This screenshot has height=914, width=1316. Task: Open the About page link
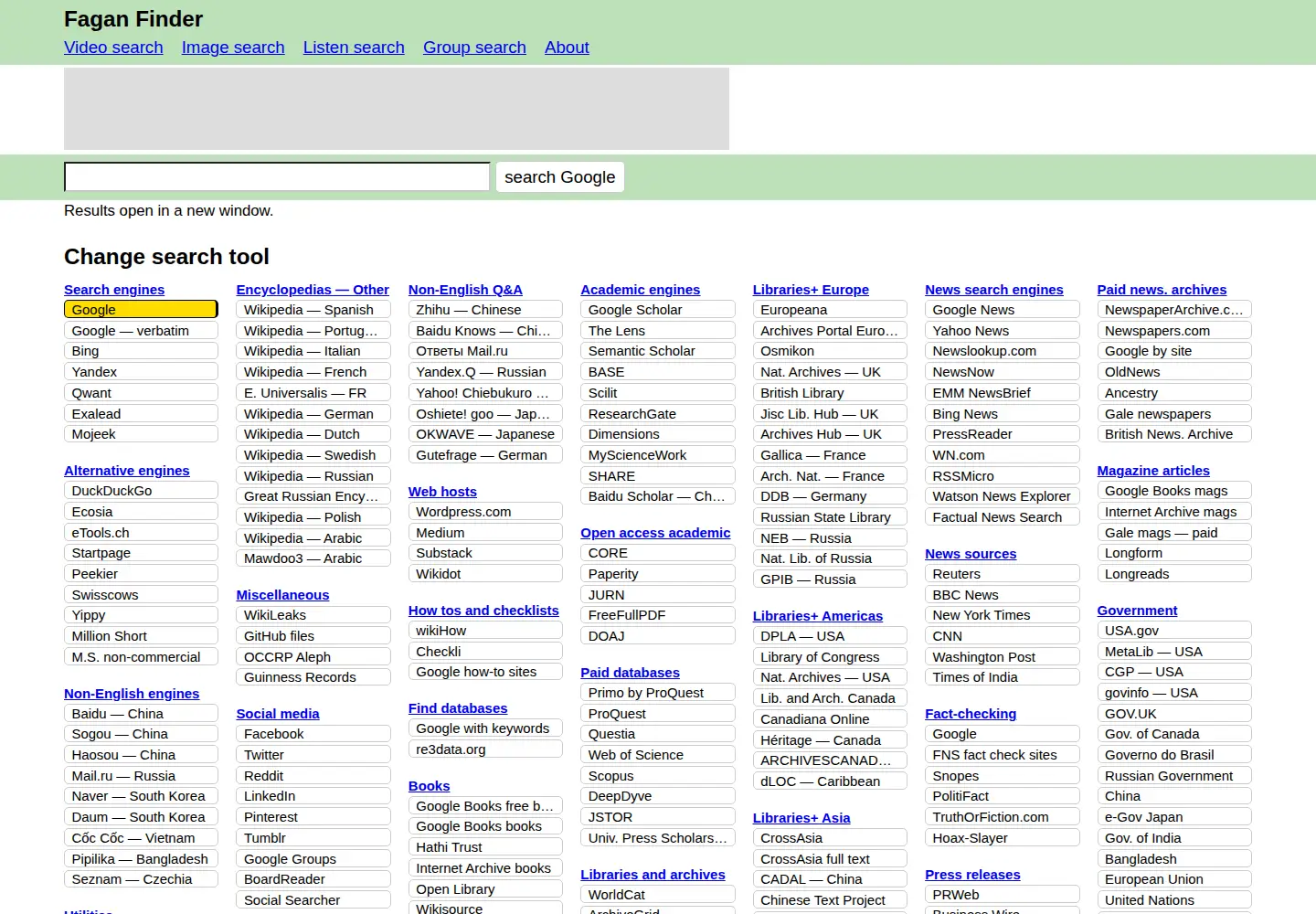[567, 48]
